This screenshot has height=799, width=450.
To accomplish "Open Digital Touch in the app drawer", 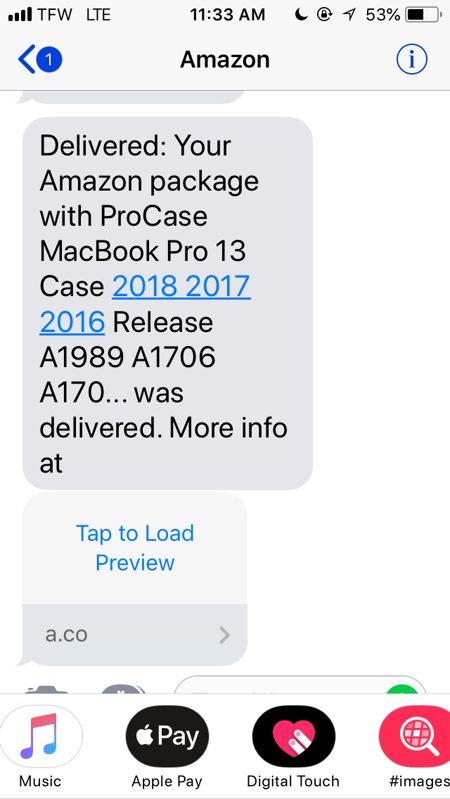I will tap(294, 736).
